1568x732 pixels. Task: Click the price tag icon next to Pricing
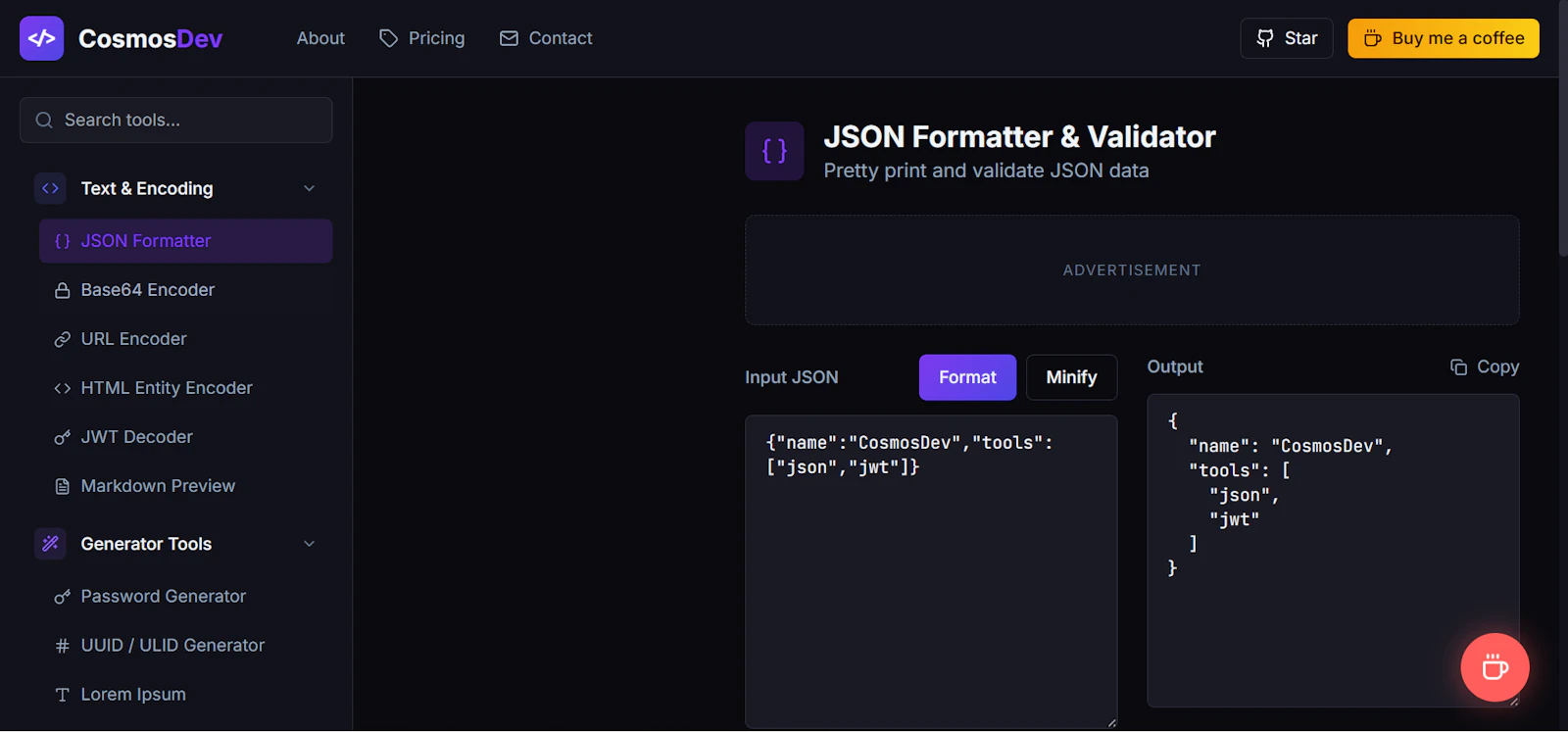[x=388, y=38]
